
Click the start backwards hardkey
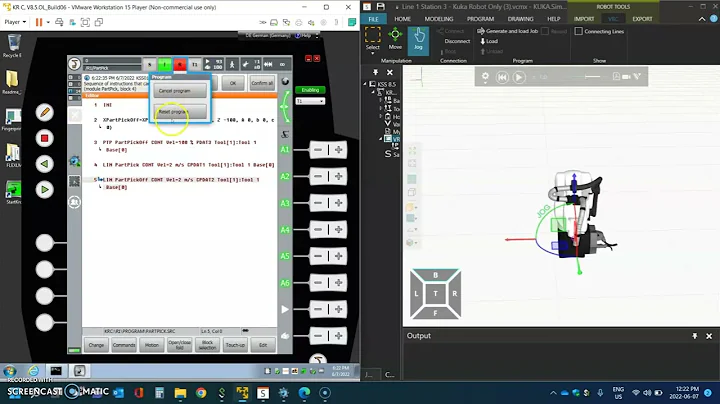point(45,164)
